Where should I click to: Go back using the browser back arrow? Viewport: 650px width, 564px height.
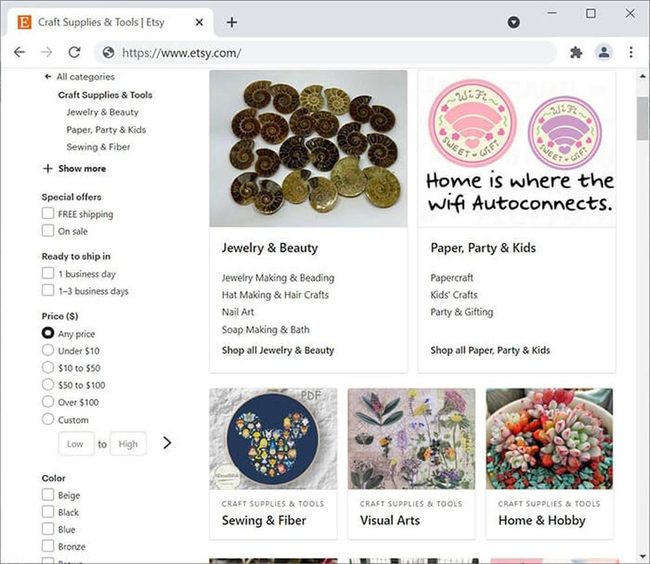coord(19,52)
